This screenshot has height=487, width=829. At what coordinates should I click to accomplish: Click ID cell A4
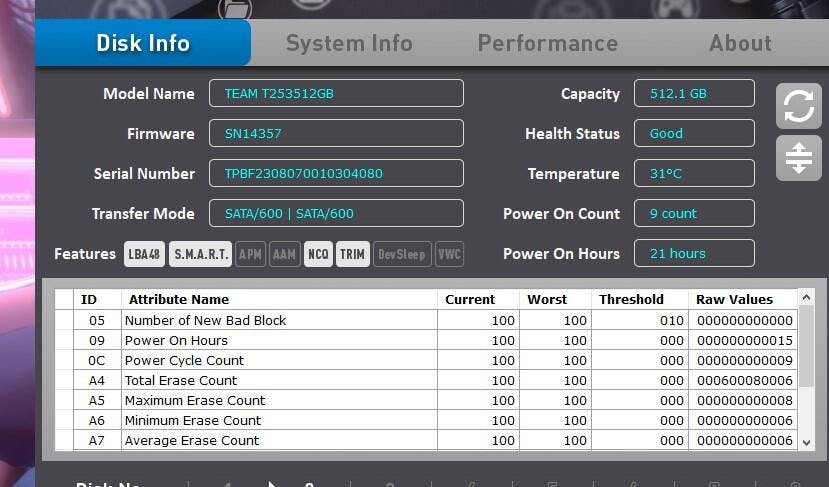97,381
